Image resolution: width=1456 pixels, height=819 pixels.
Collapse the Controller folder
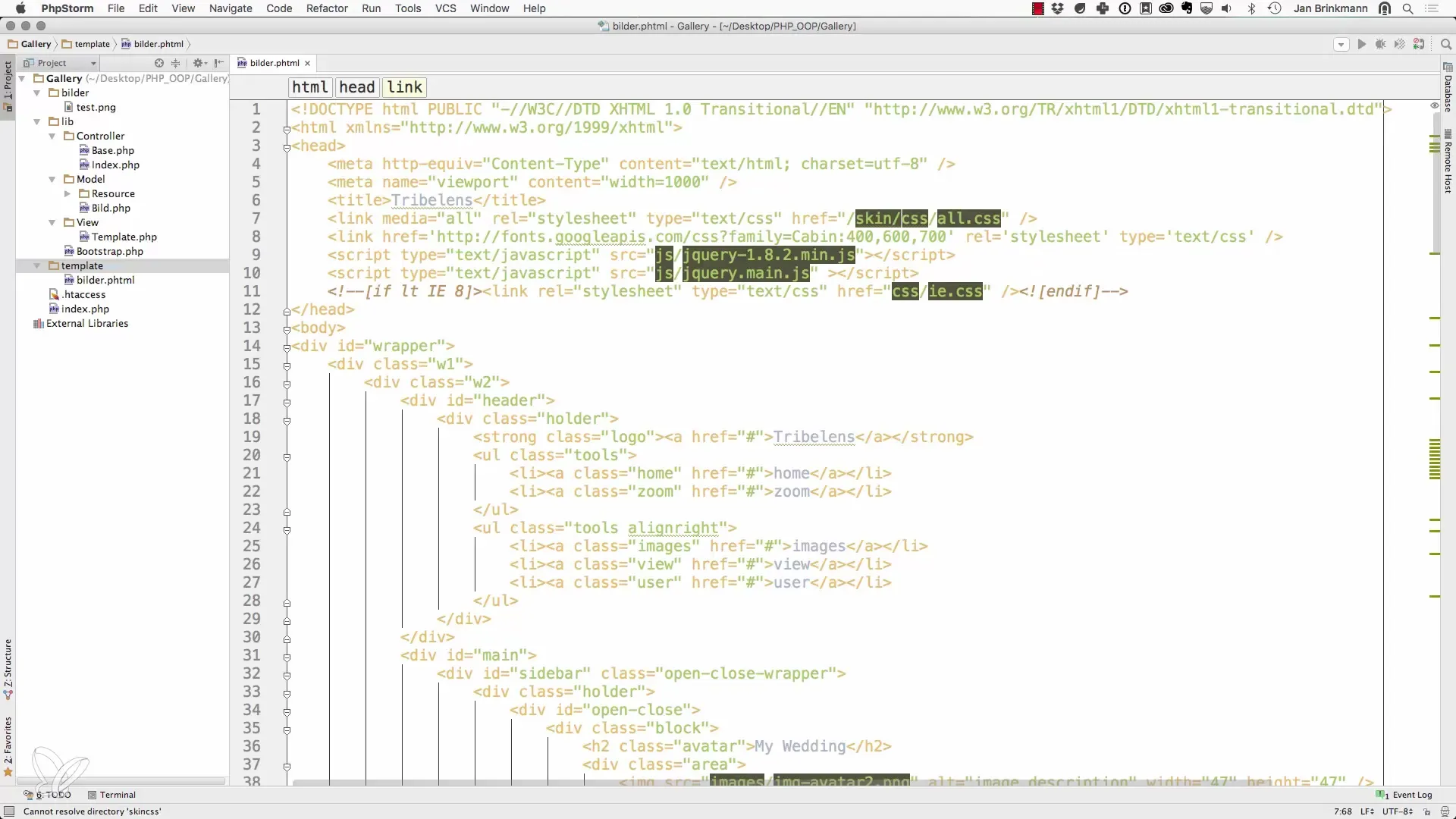point(52,136)
